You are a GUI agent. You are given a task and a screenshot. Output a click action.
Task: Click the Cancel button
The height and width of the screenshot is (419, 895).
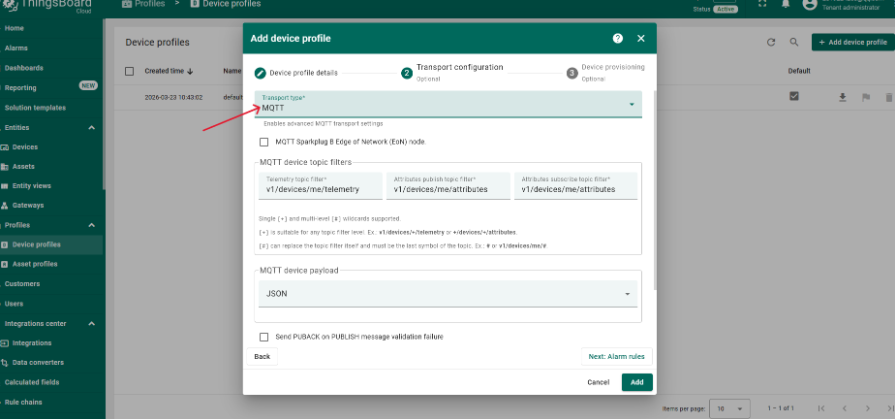(598, 382)
